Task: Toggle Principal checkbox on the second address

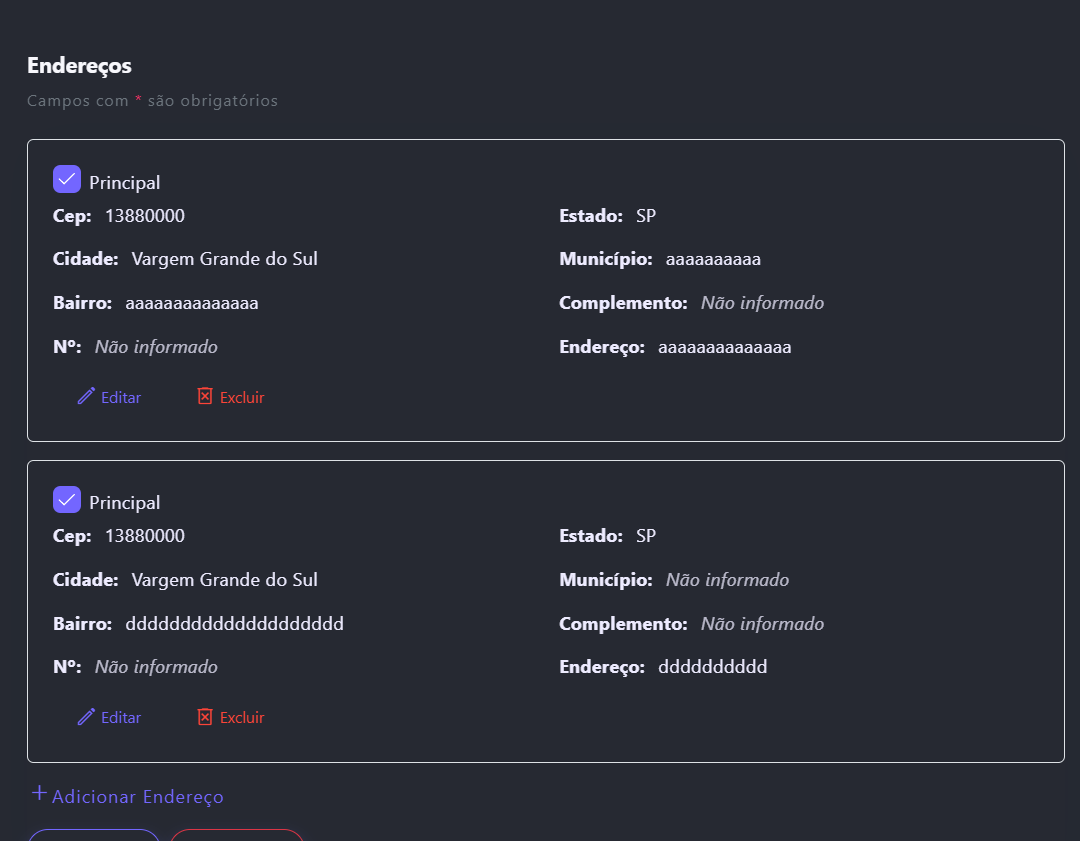Action: pyautogui.click(x=67, y=500)
